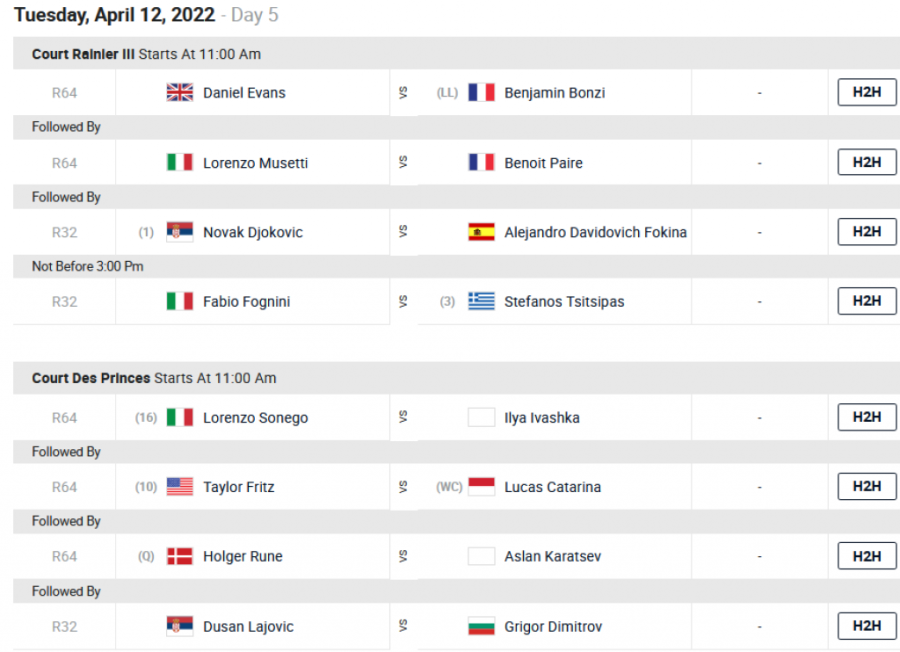This screenshot has width=900, height=652.
Task: Click the Bulgarian flag by Grigor Dimitrov
Action: [x=481, y=626]
